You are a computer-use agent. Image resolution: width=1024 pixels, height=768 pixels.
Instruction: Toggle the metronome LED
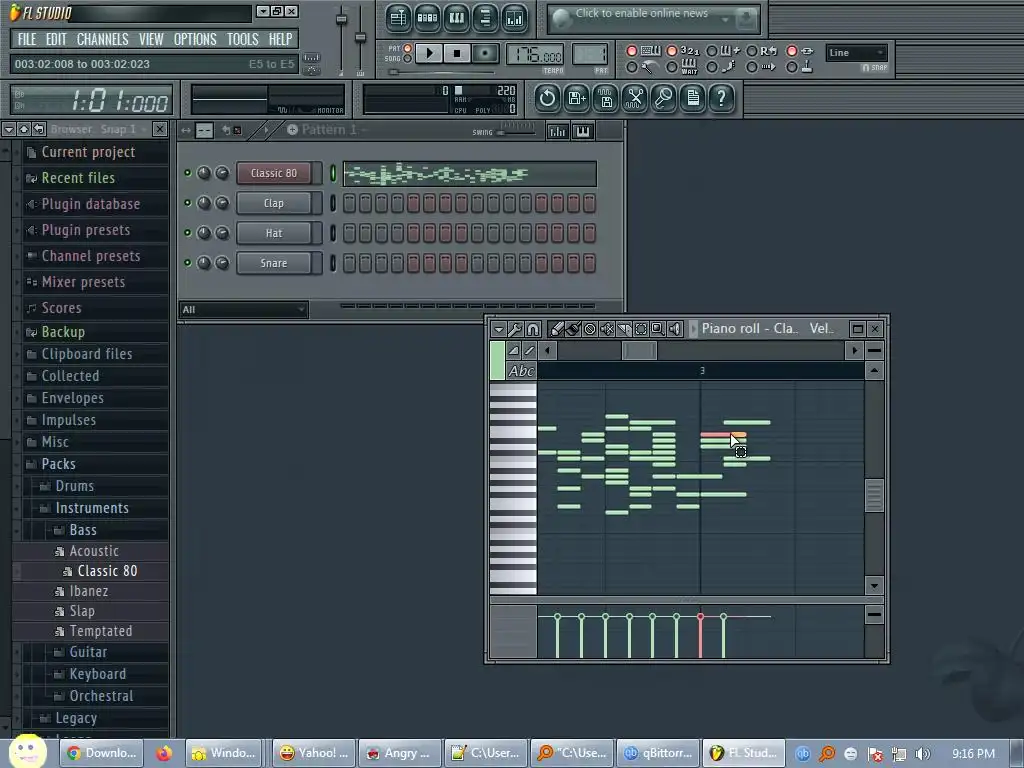(632, 67)
